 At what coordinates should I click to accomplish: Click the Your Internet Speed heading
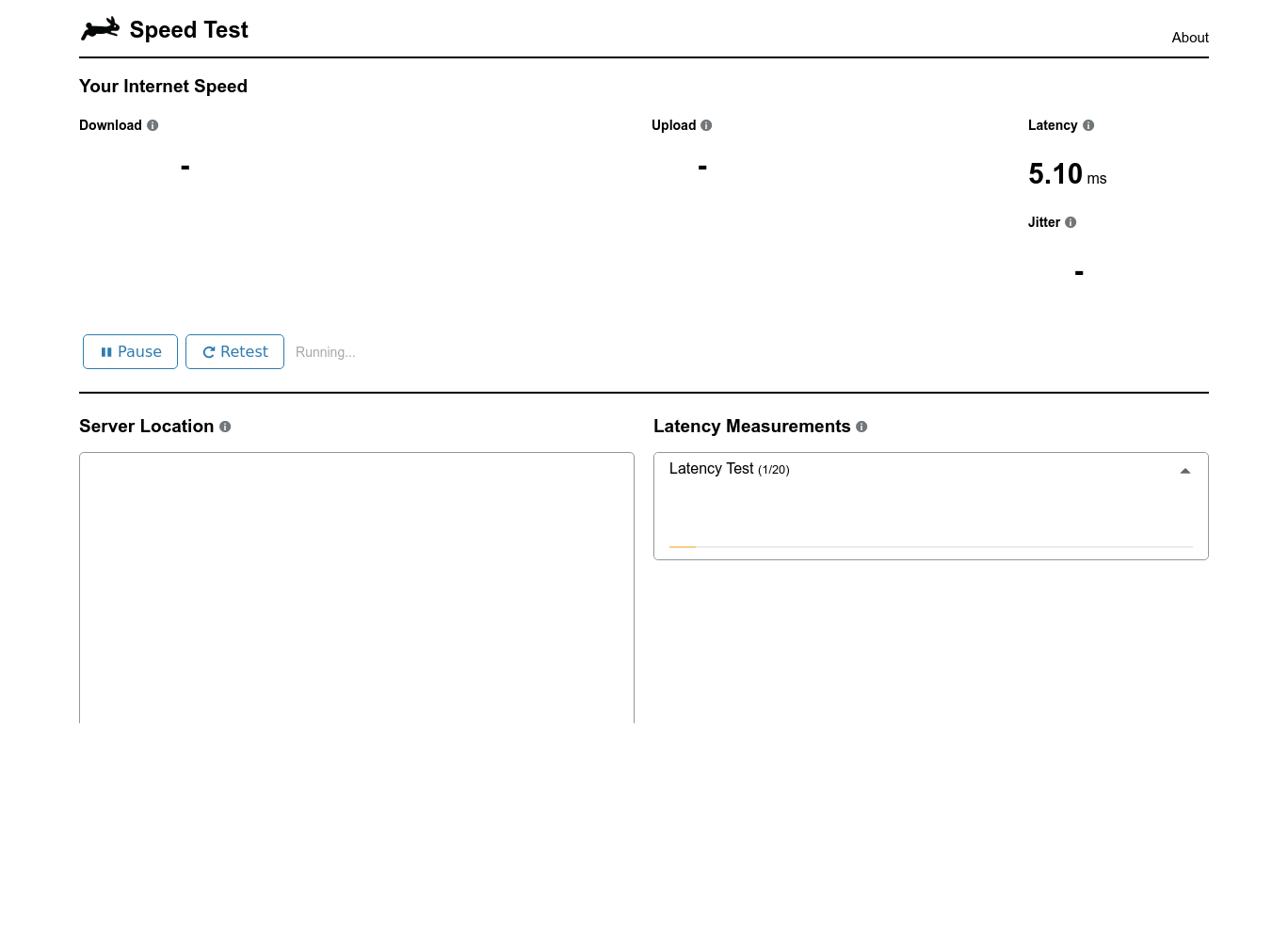coord(163,87)
